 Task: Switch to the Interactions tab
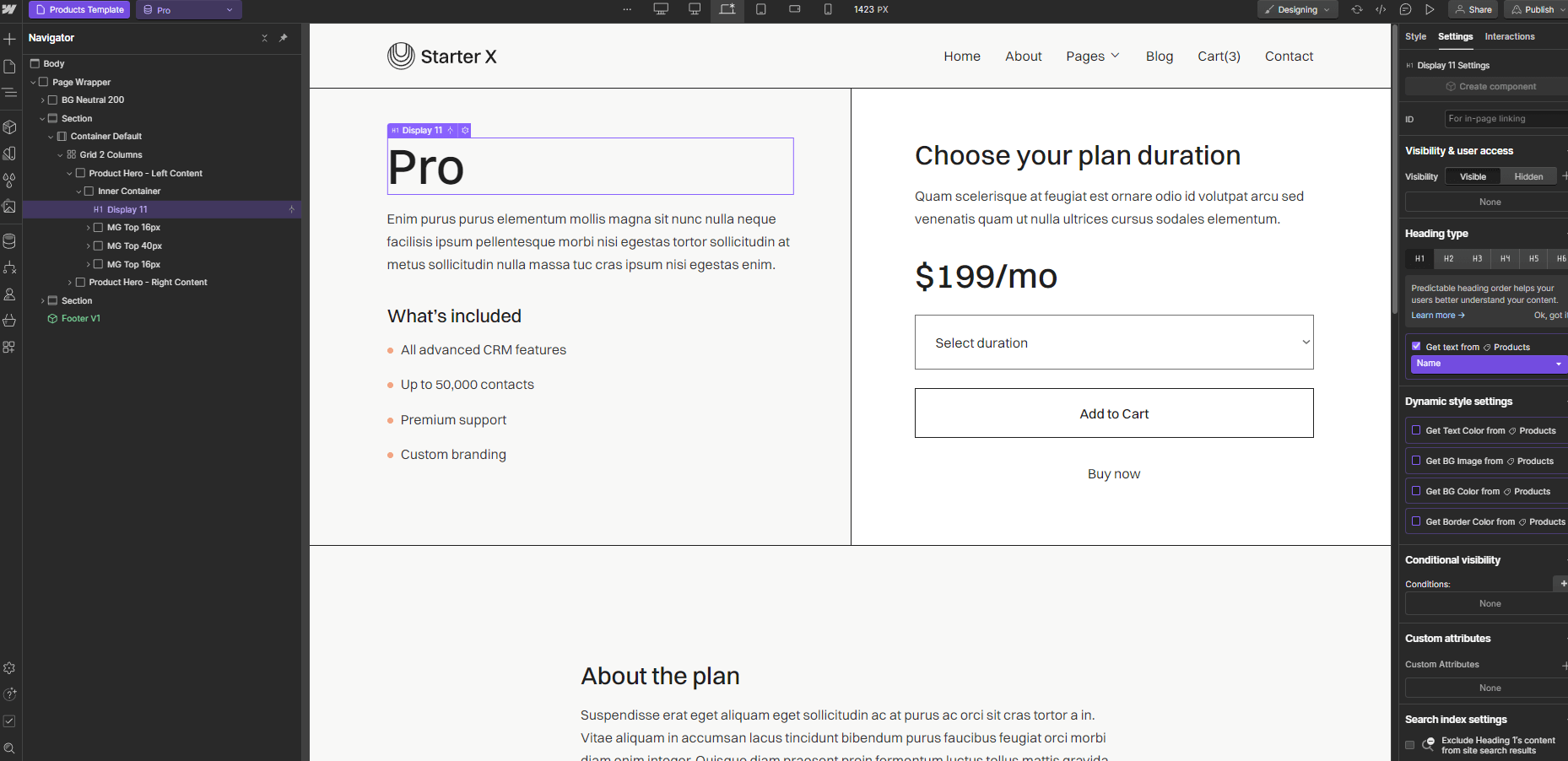coord(1510,36)
